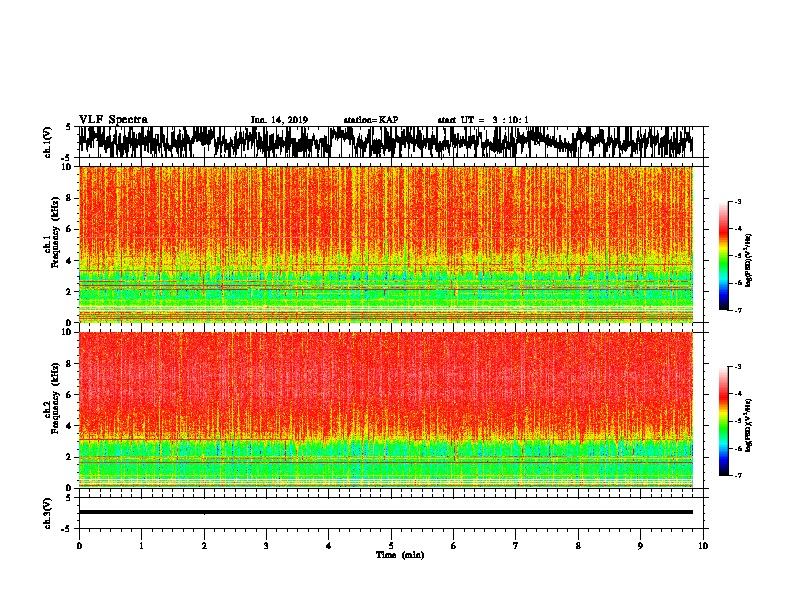
Task: Click the ch.1 color bar log(PSD) label
Action: (x=749, y=261)
